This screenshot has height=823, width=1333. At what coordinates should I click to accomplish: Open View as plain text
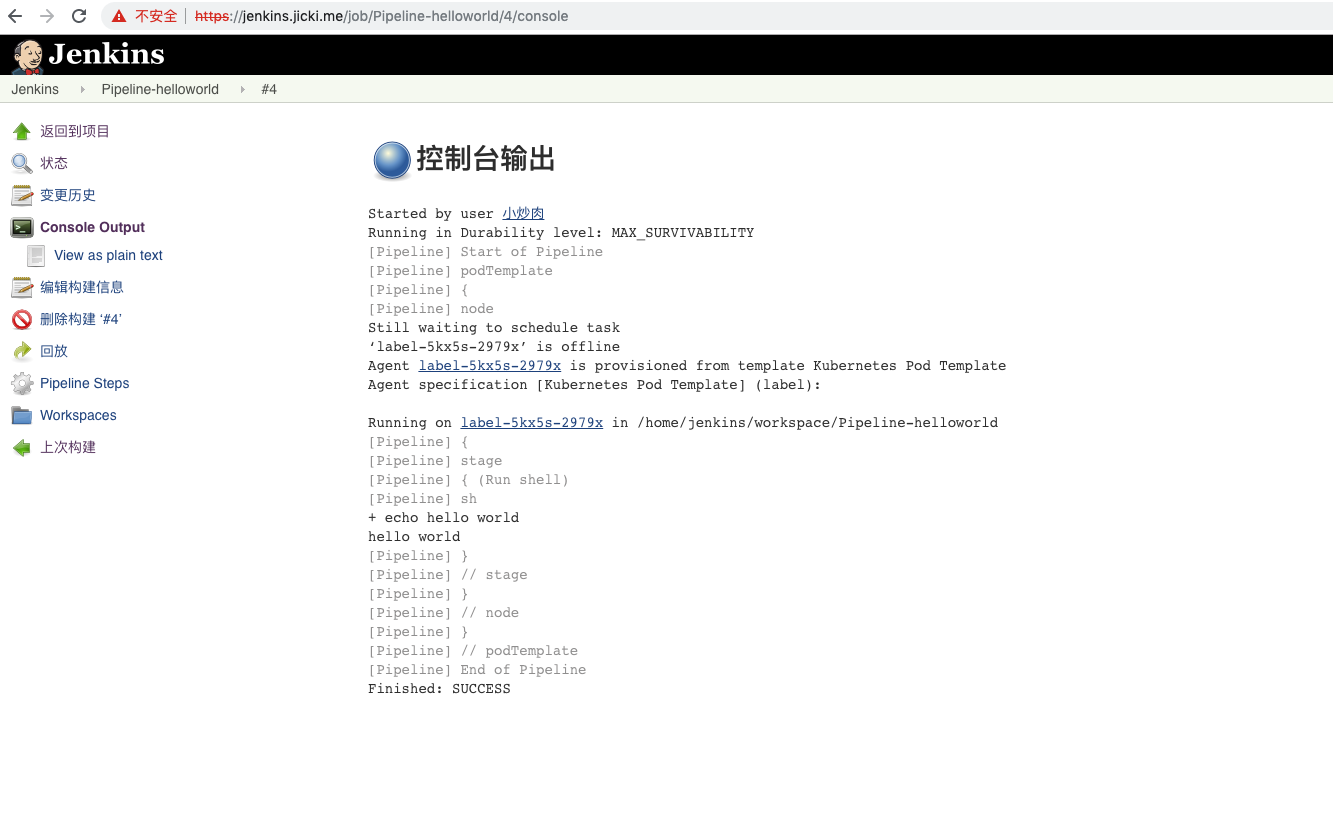pyautogui.click(x=110, y=255)
